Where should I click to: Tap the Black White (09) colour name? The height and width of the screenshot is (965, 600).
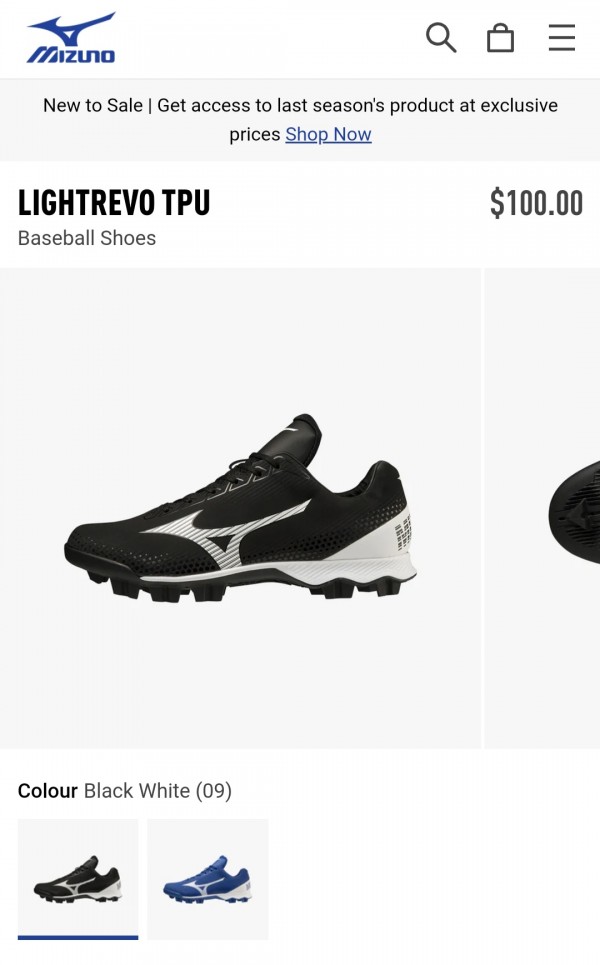pos(158,791)
